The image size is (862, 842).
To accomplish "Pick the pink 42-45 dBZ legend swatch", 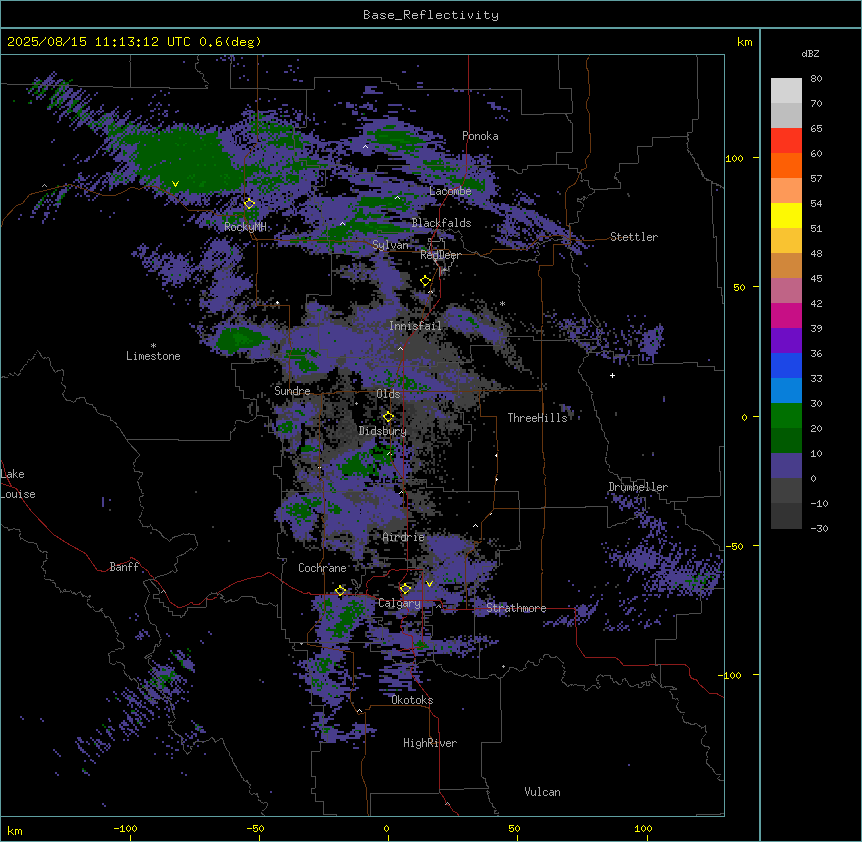I will [786, 291].
